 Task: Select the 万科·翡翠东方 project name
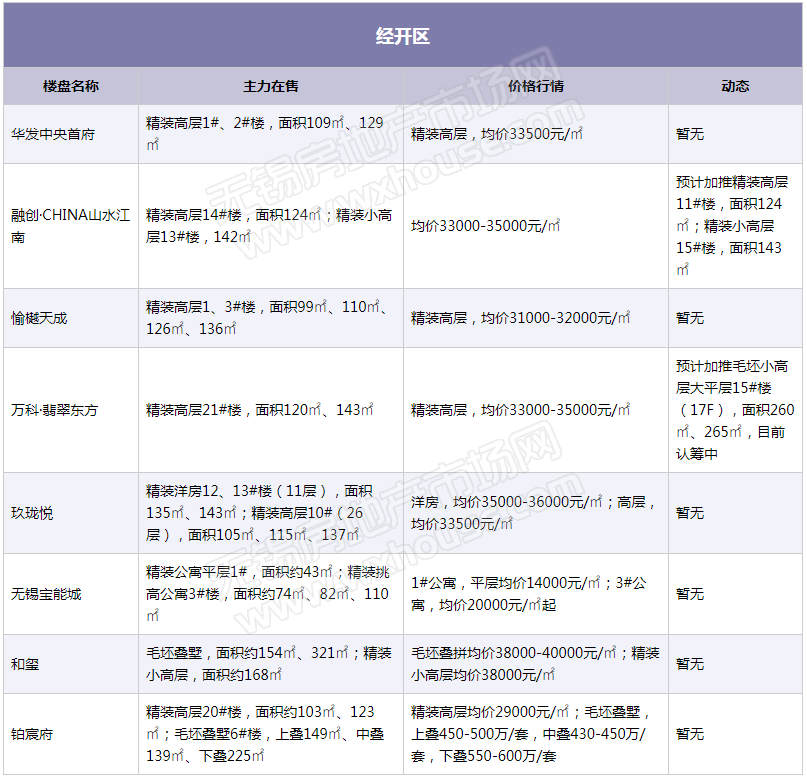55,410
